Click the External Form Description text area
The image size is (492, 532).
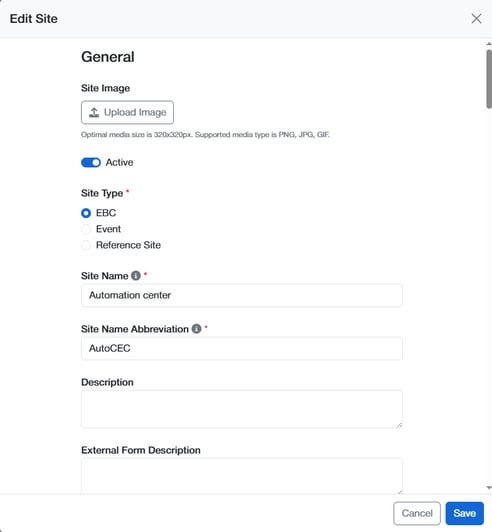pyautogui.click(x=242, y=476)
